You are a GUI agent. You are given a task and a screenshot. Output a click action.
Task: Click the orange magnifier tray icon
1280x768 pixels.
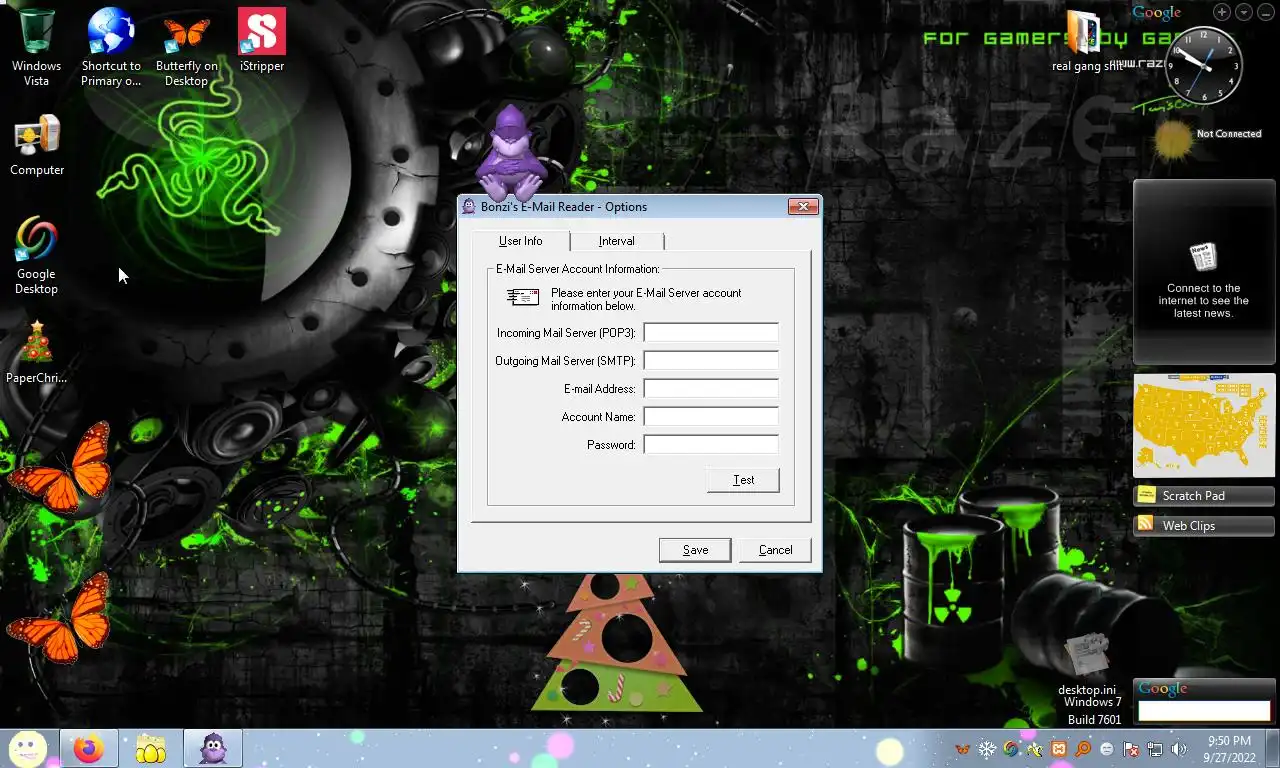(x=1083, y=749)
